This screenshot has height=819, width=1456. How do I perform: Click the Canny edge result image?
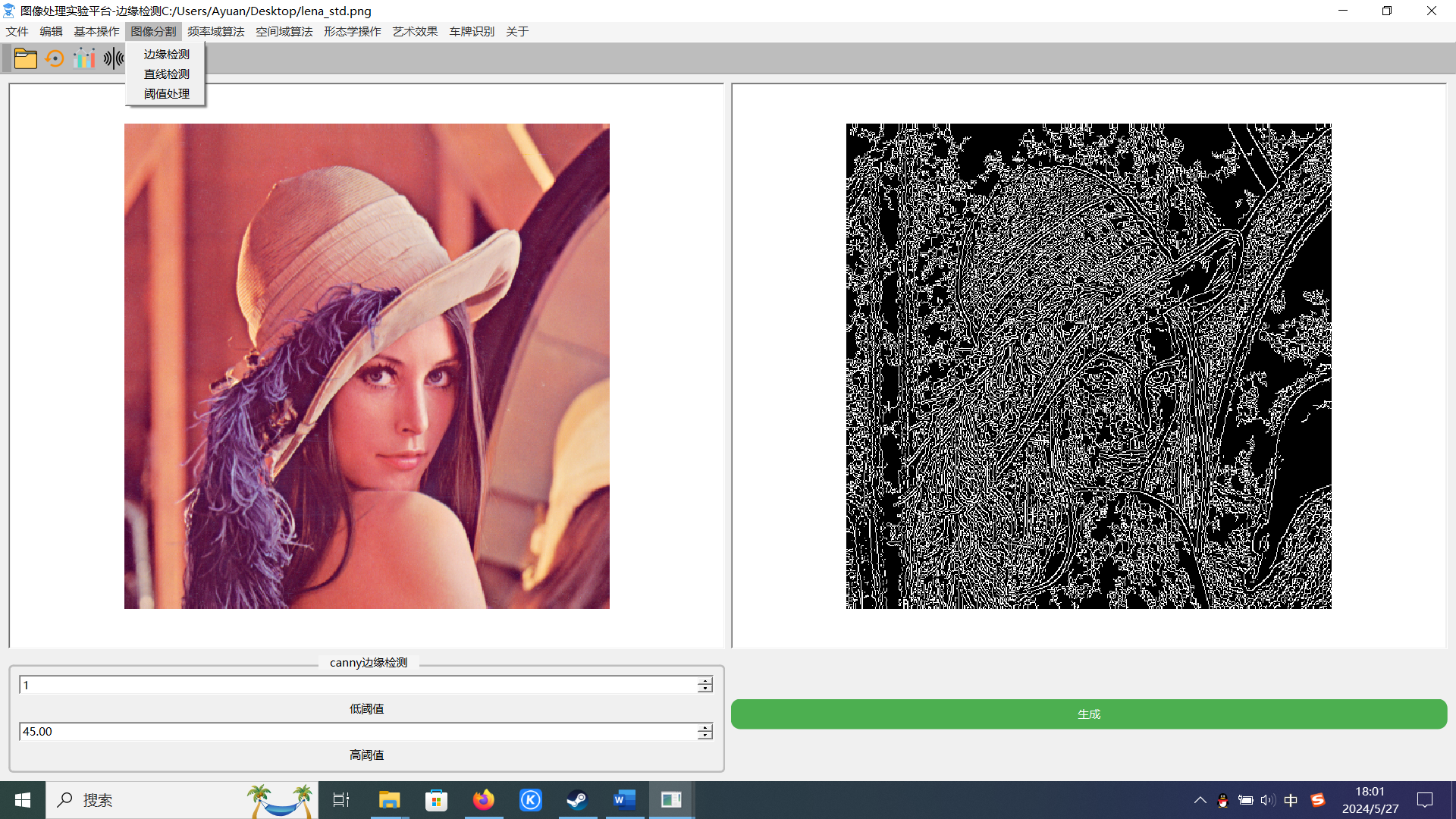(1088, 366)
